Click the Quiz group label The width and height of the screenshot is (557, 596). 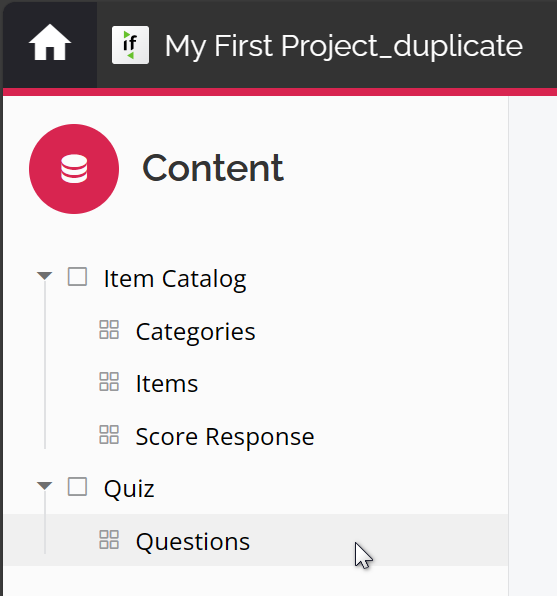click(129, 489)
